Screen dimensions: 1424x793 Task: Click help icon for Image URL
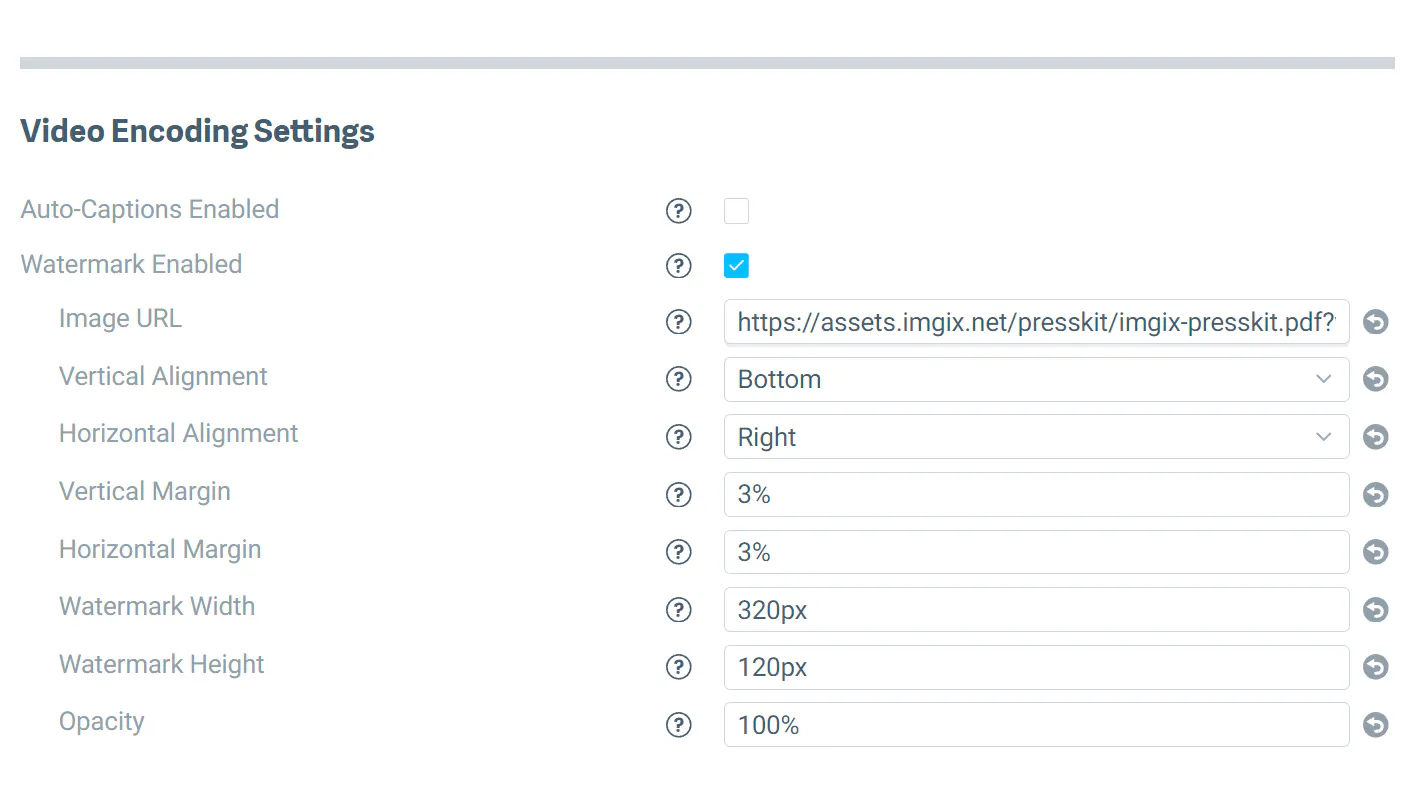(x=679, y=322)
